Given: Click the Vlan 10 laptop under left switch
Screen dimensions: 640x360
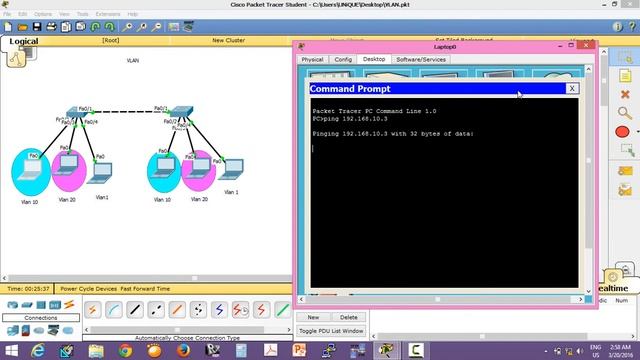Looking at the screenshot, I should tap(31, 170).
